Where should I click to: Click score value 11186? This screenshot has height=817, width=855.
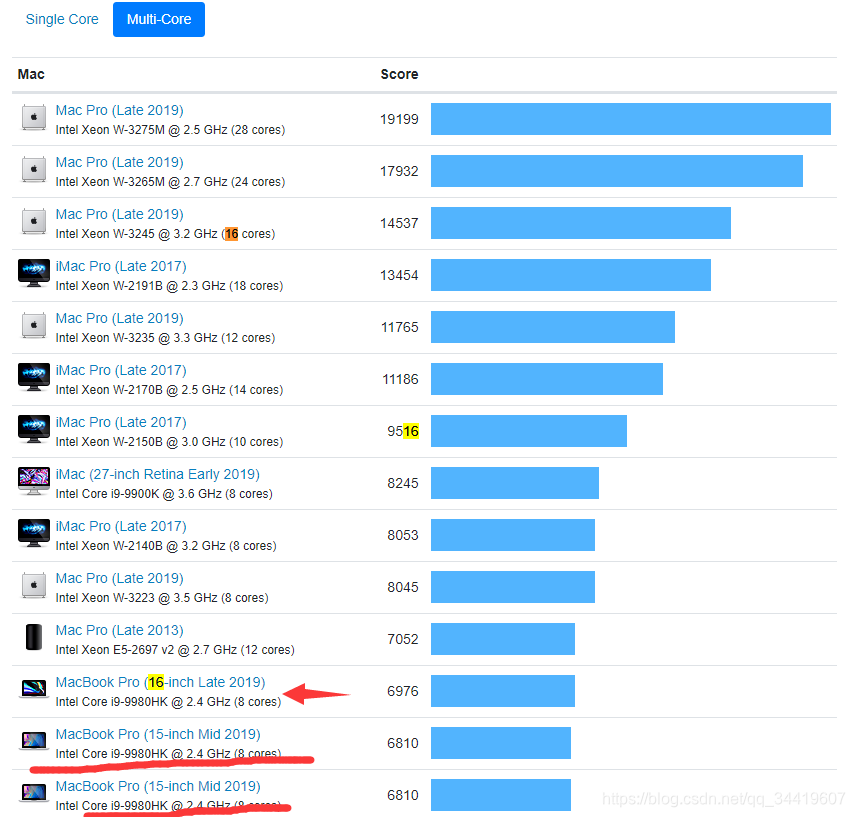point(400,379)
